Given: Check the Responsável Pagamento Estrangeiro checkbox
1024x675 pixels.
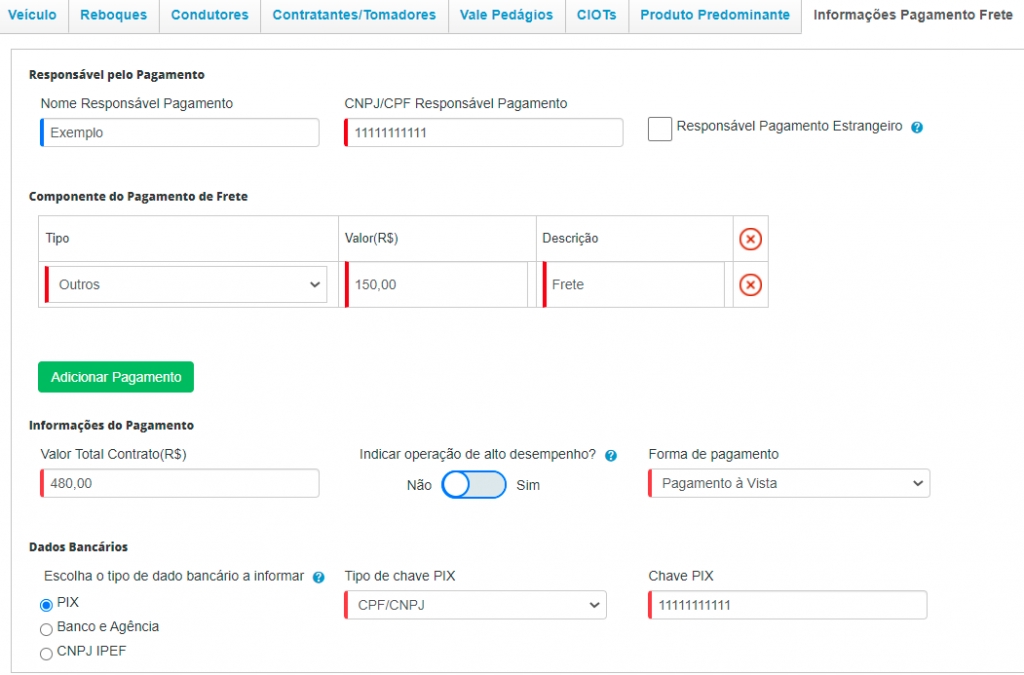Looking at the screenshot, I should coord(660,129).
